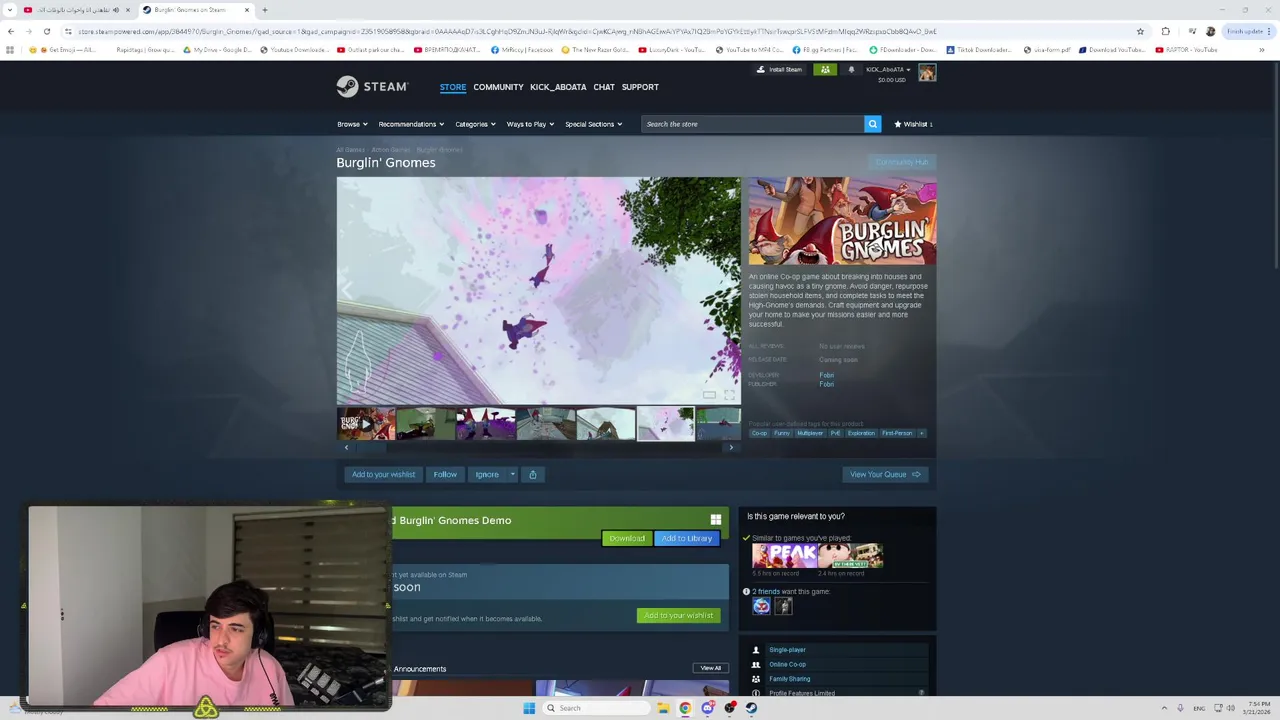Expand the Categories dropdown
Image resolution: width=1280 pixels, height=720 pixels.
pyautogui.click(x=476, y=124)
